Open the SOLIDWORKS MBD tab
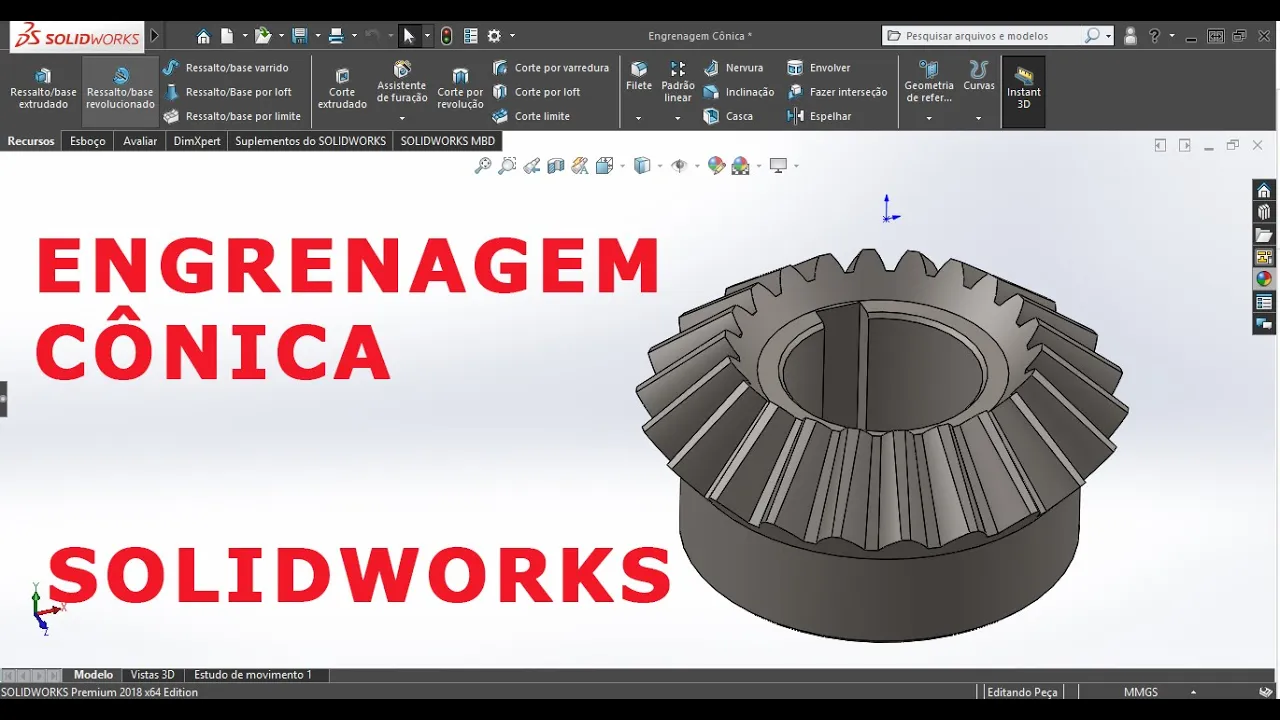This screenshot has height=720, width=1280. click(448, 141)
